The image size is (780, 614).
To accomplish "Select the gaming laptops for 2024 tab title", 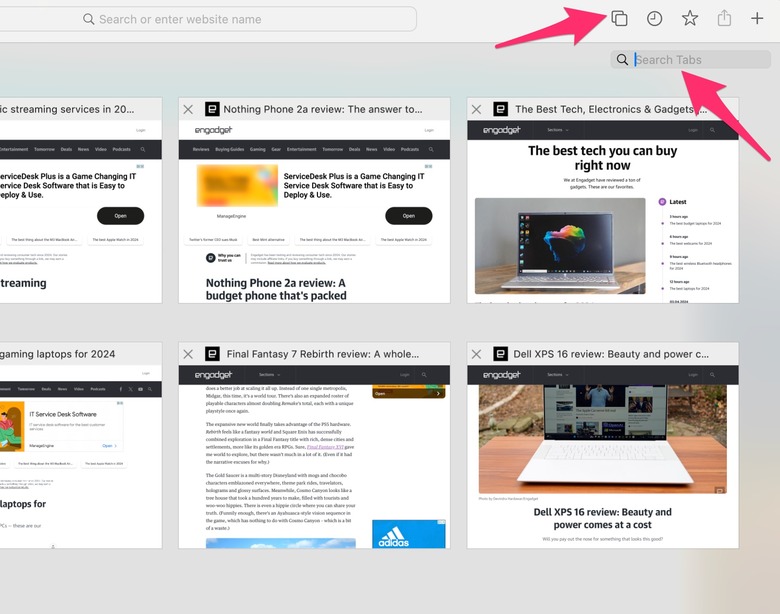I will tap(58, 354).
